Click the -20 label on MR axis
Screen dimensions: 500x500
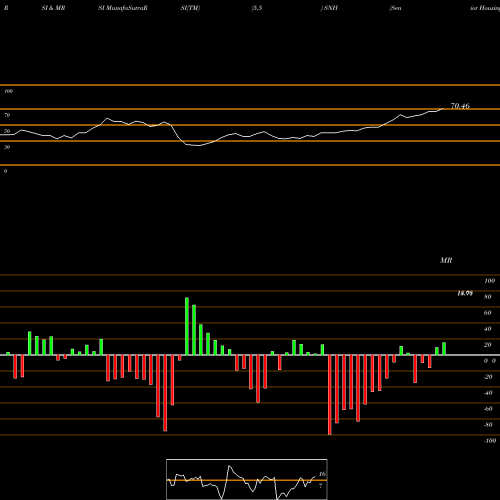coord(488,377)
